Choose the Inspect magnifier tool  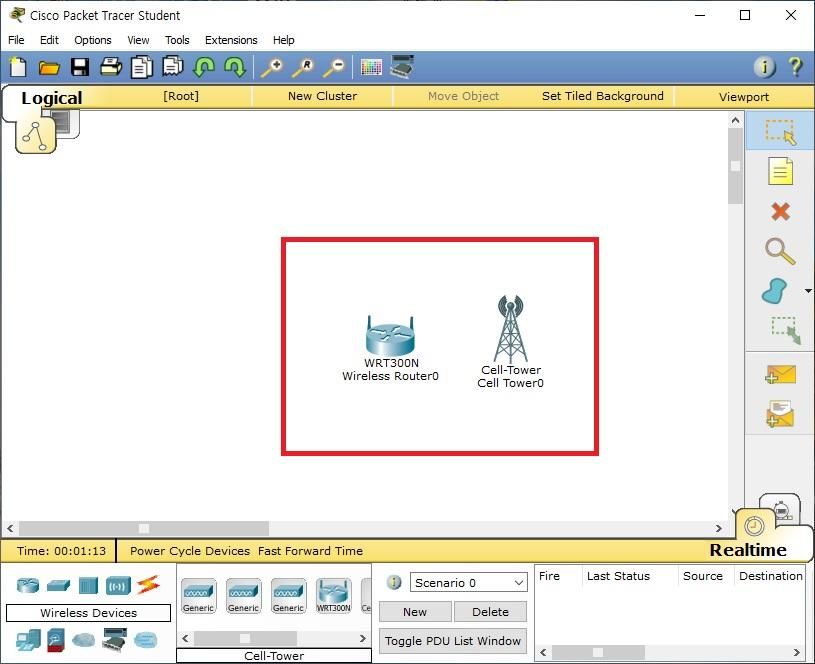pyautogui.click(x=779, y=250)
